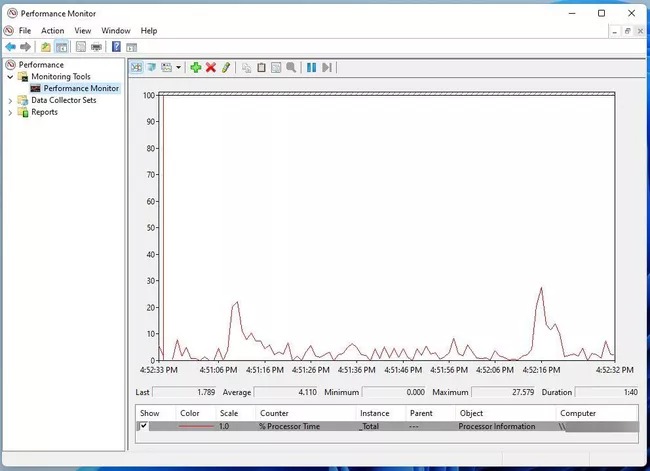
Task: Click the scale value 1.0 cell
Action: pyautogui.click(x=224, y=426)
